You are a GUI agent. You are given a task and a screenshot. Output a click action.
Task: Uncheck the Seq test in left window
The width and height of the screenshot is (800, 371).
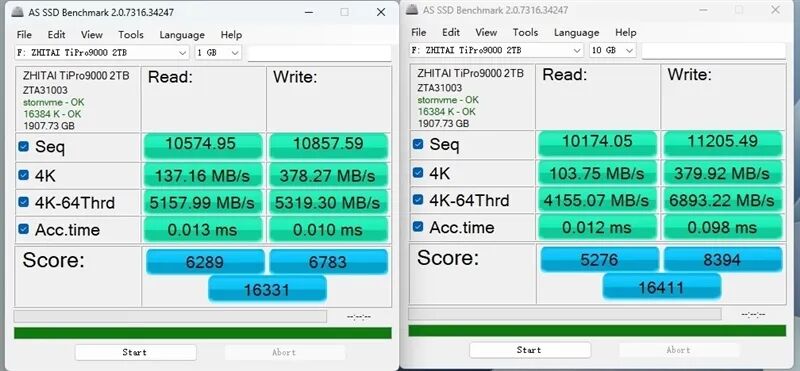tap(23, 147)
